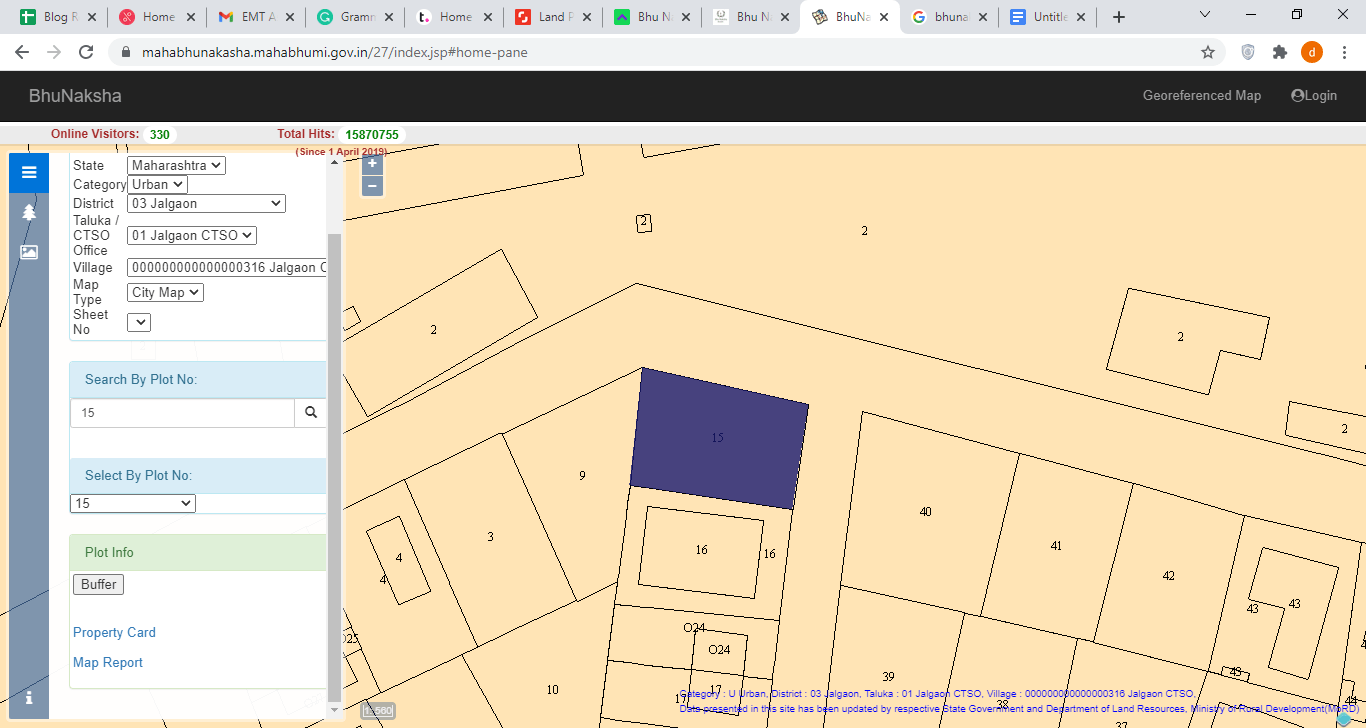This screenshot has width=1366, height=728.
Task: Click the Buffer button
Action: click(x=98, y=584)
